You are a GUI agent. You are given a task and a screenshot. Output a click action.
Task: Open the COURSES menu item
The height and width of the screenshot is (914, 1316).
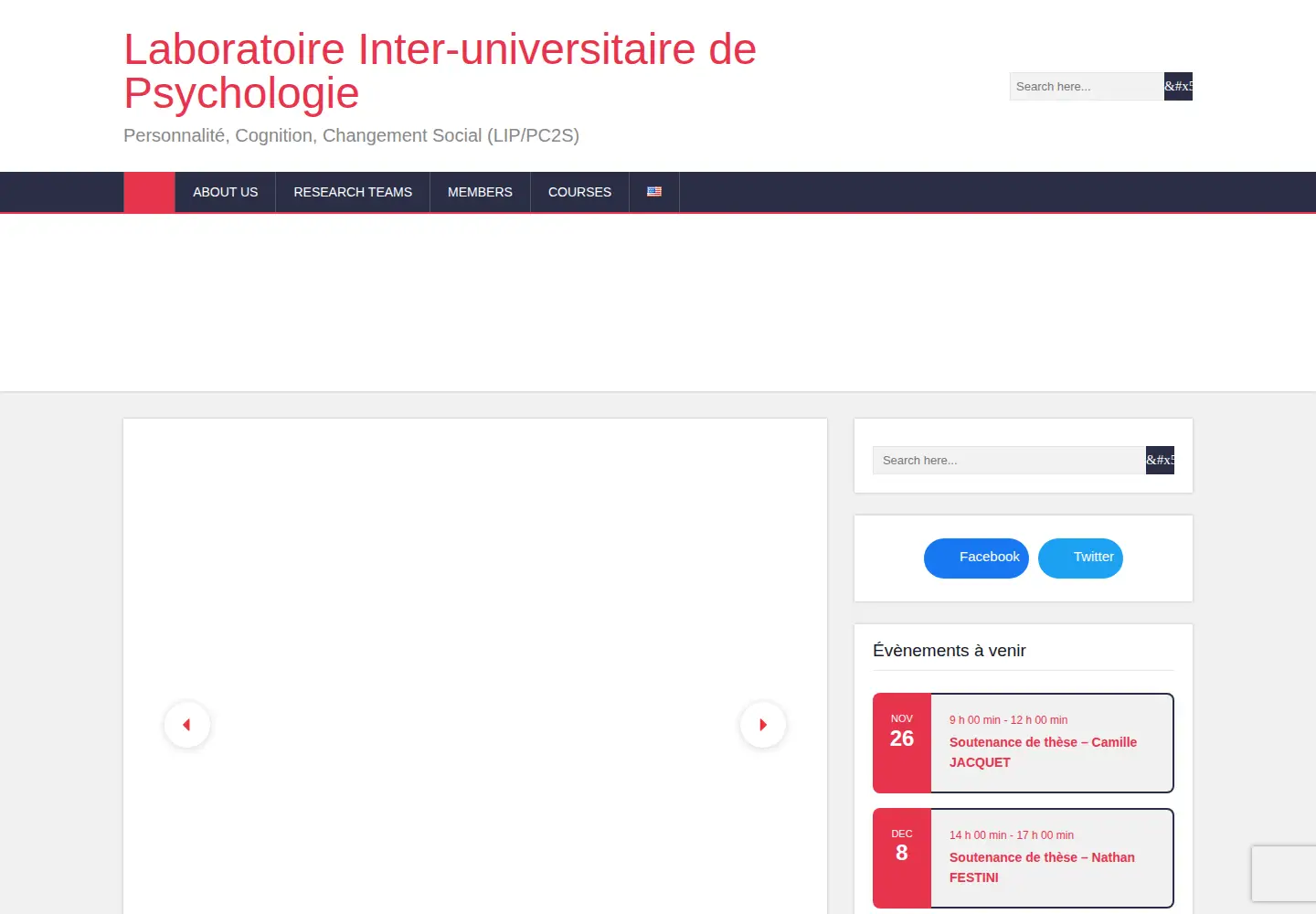pos(579,192)
